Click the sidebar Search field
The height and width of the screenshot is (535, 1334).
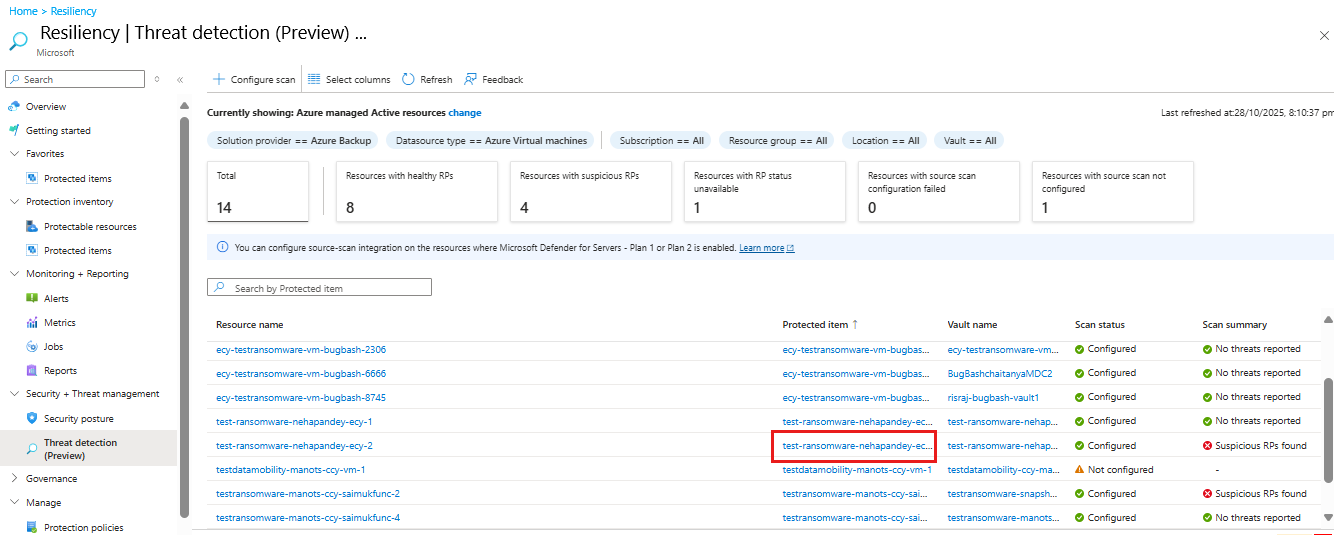tap(75, 79)
